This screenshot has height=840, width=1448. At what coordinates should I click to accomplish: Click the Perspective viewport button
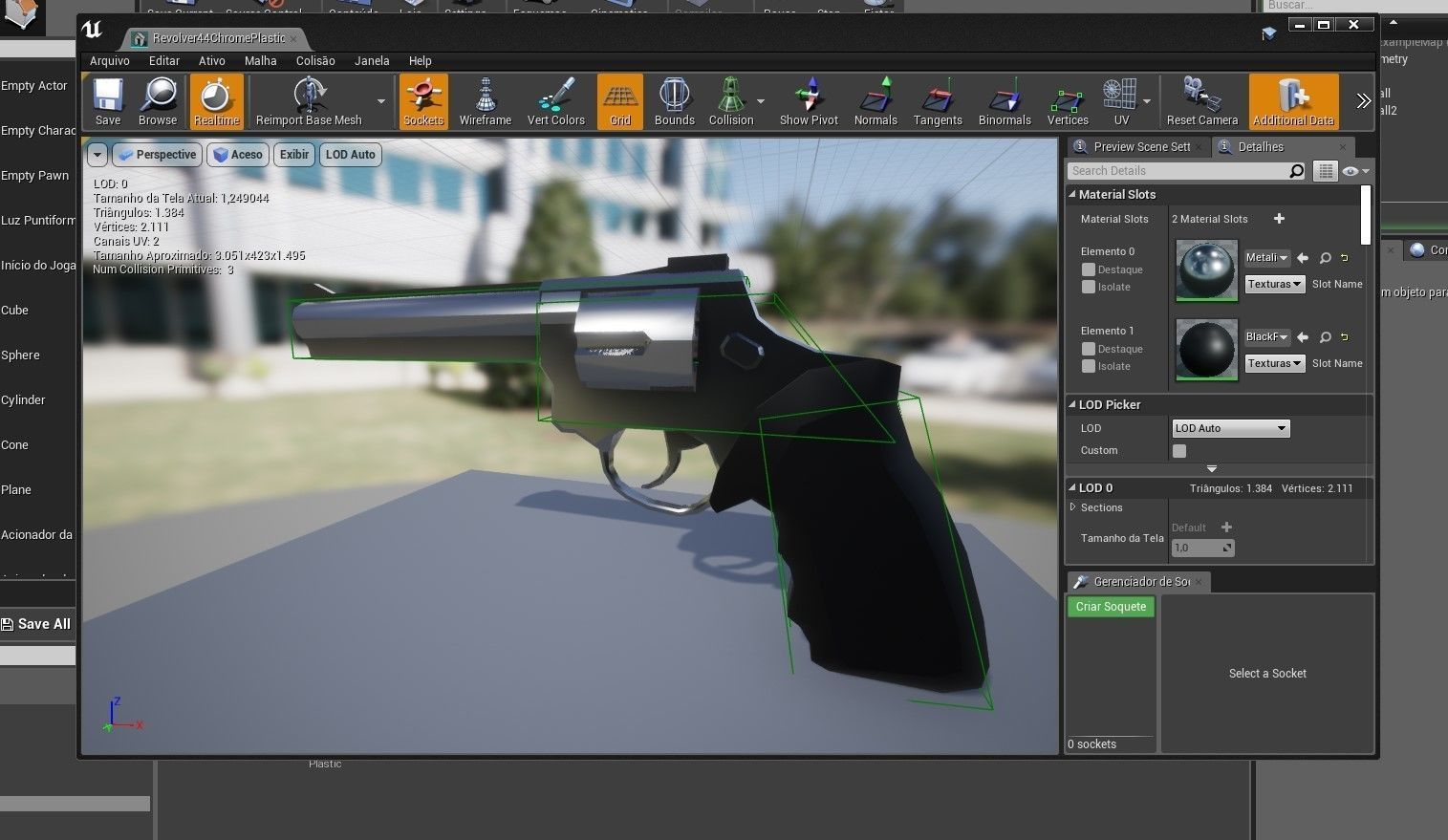coord(157,155)
